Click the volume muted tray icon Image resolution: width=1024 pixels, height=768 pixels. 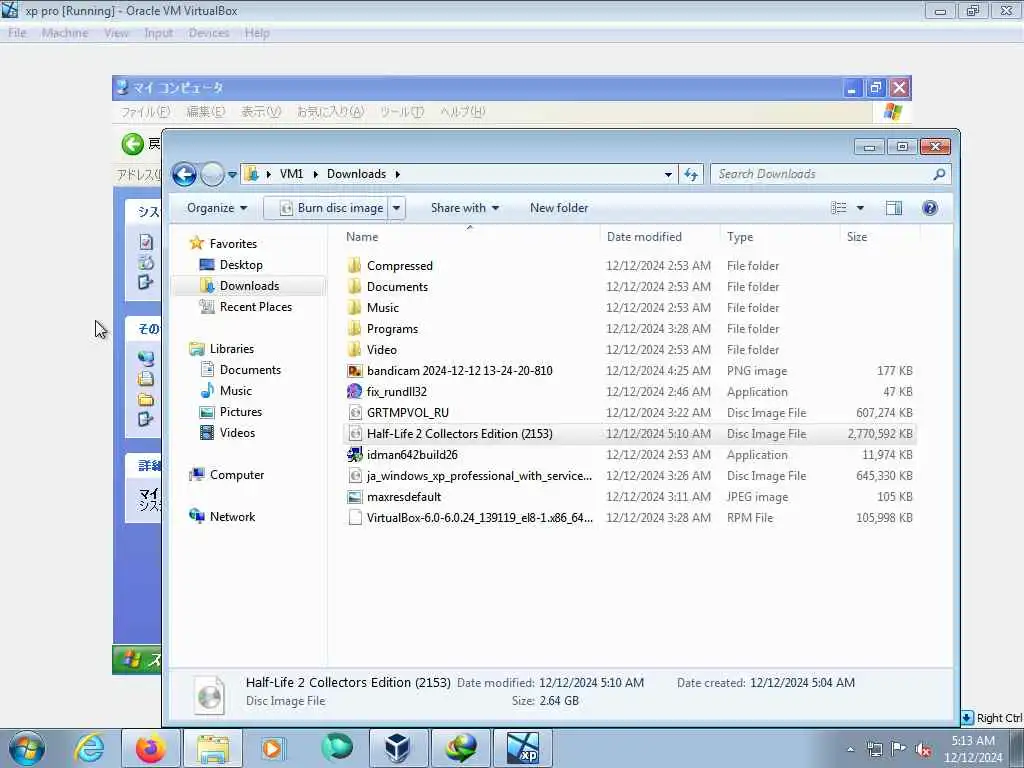923,749
